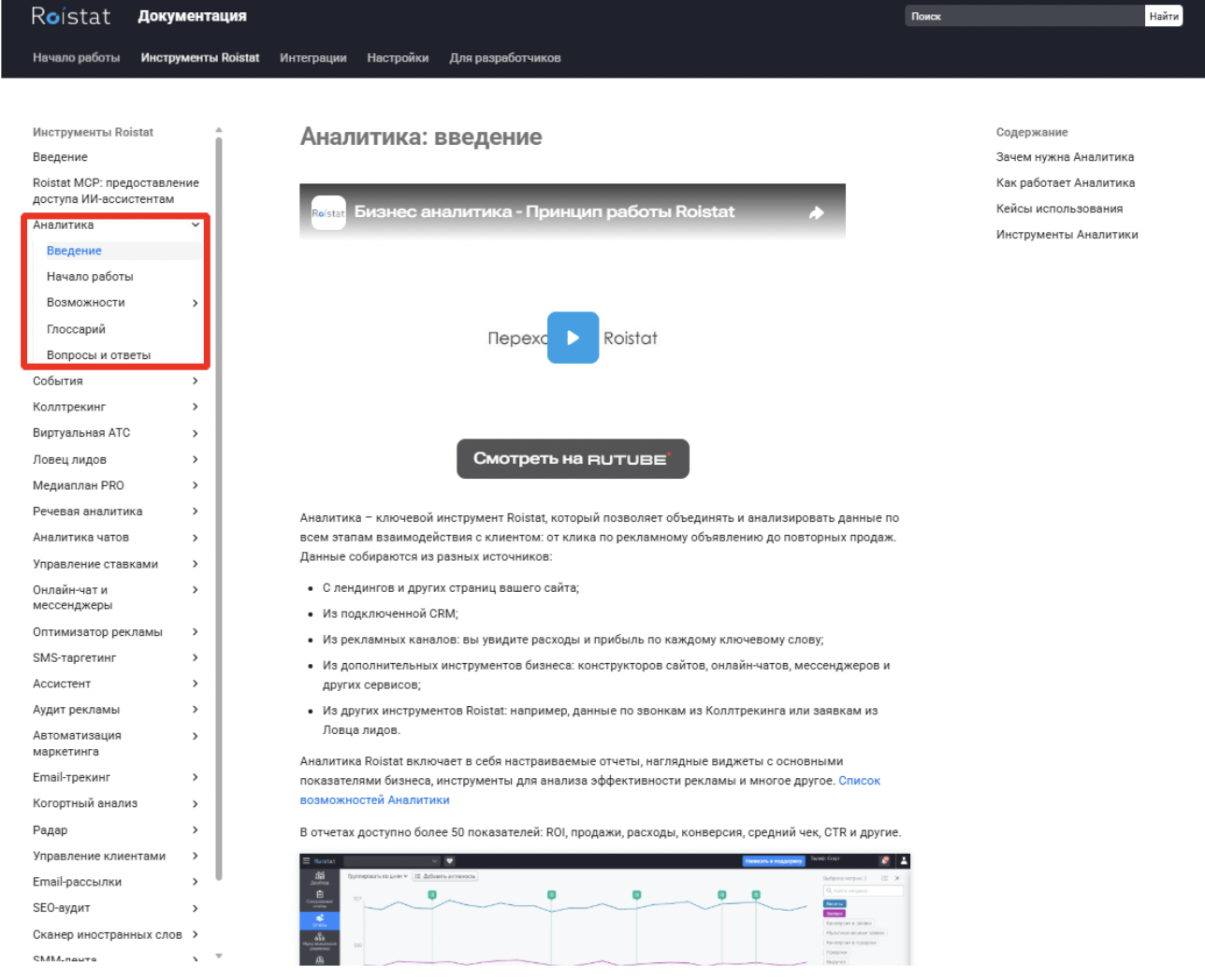This screenshot has width=1205, height=980.
Task: Focus the Поиск search field
Action: coord(1024,16)
